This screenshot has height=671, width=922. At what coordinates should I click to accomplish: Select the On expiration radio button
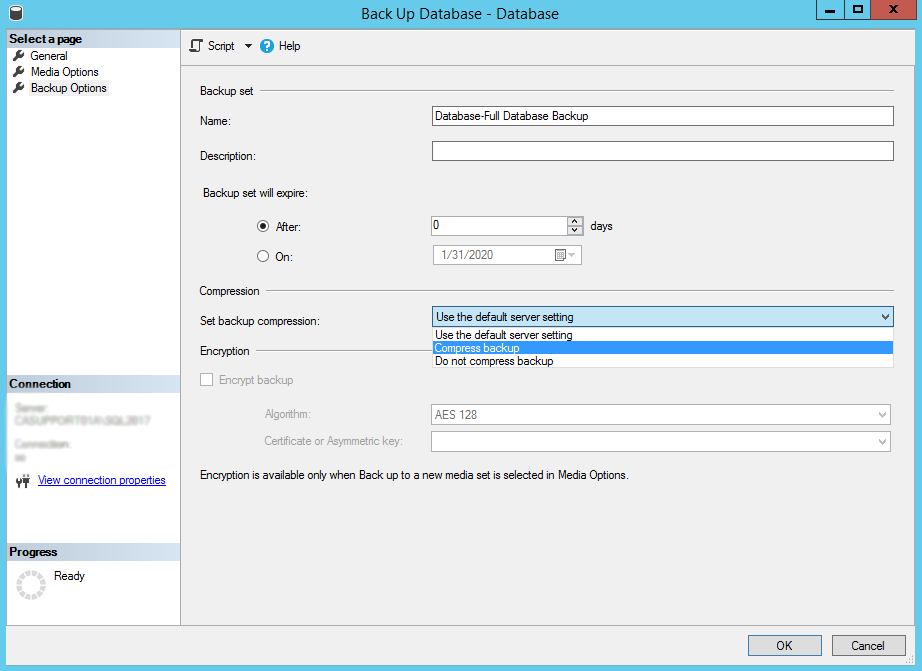(x=263, y=256)
